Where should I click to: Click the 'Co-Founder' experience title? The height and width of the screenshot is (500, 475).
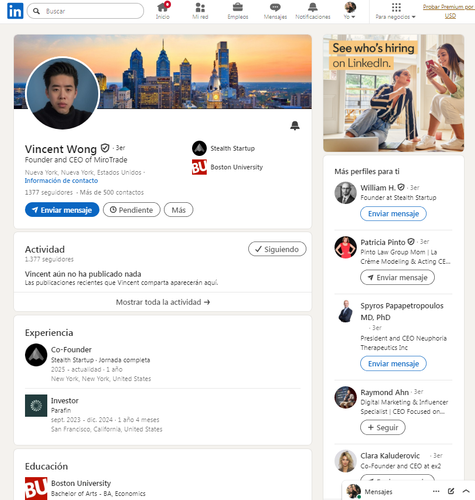click(71, 350)
